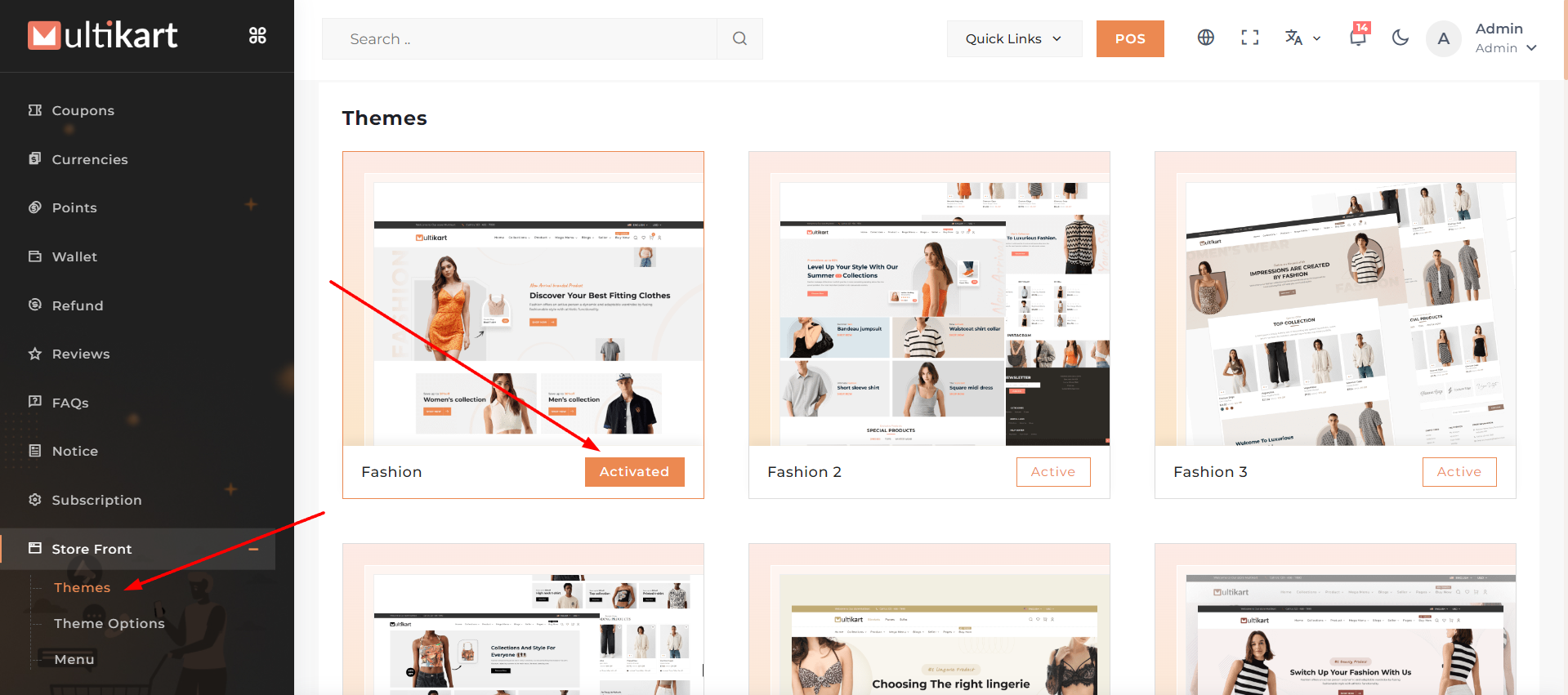Click the Wallet icon in sidebar
1568x695 pixels.
[35, 256]
